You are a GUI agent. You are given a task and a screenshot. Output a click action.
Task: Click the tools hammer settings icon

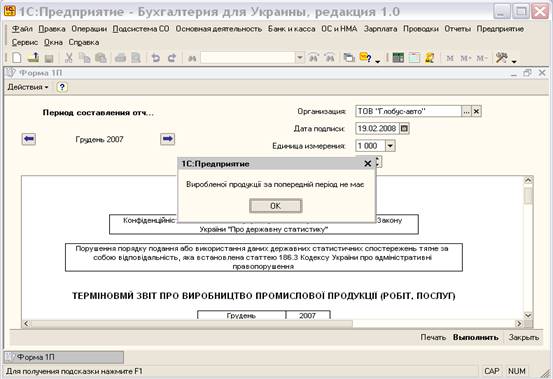(501, 57)
